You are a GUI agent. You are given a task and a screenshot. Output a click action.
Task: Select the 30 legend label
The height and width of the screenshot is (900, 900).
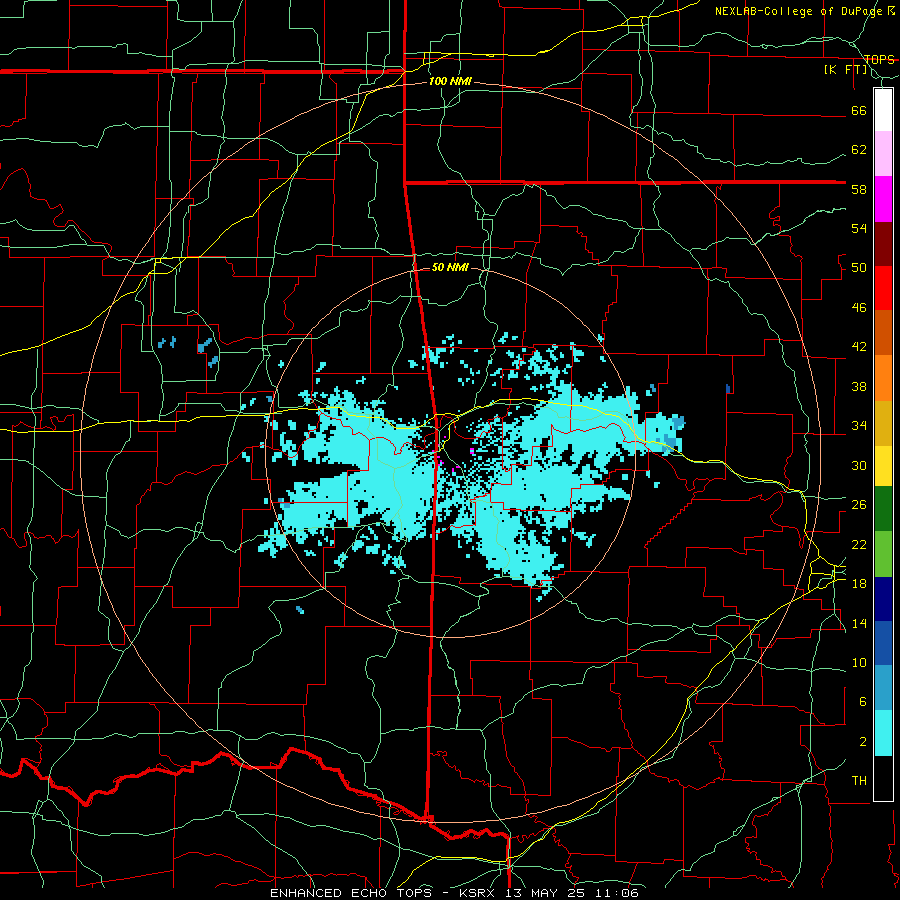point(859,465)
